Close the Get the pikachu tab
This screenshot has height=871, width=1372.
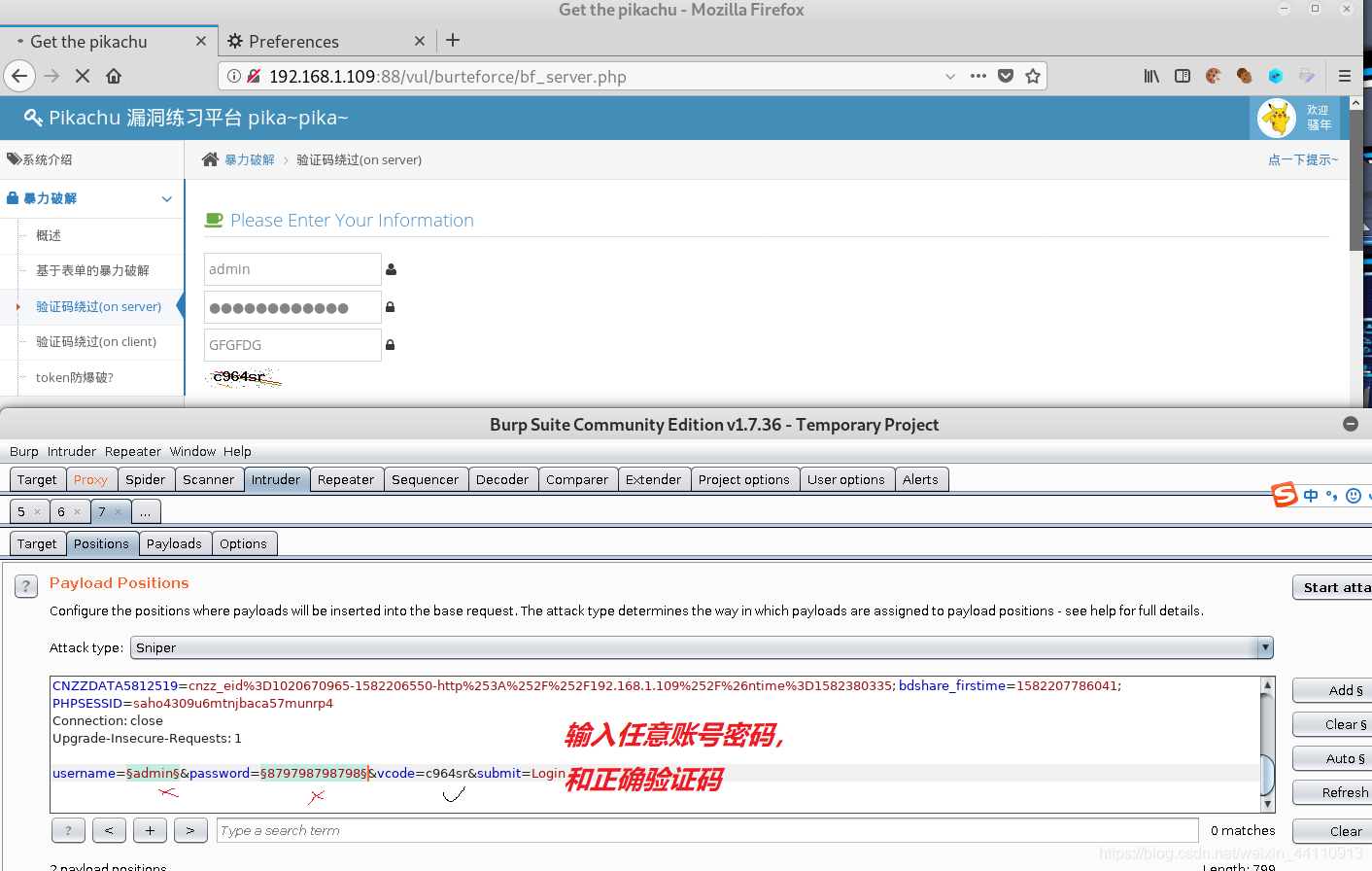pos(201,41)
